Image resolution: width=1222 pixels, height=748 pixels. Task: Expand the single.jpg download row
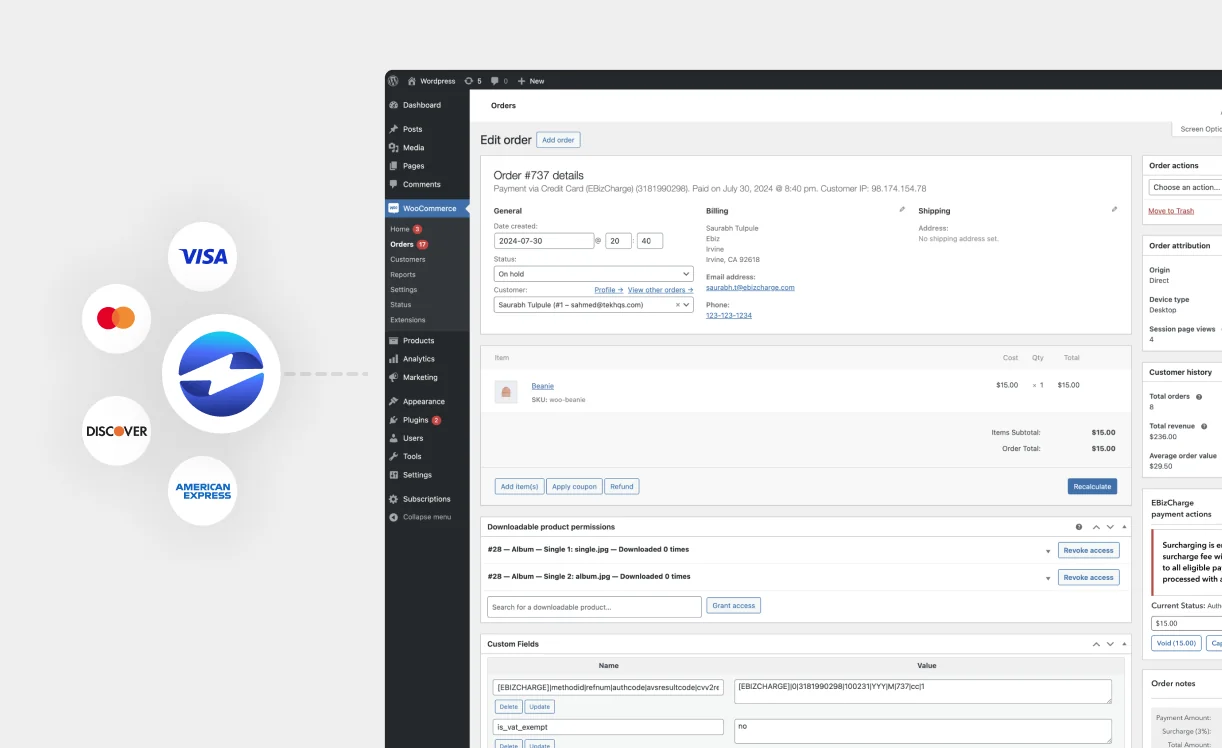click(x=1048, y=551)
